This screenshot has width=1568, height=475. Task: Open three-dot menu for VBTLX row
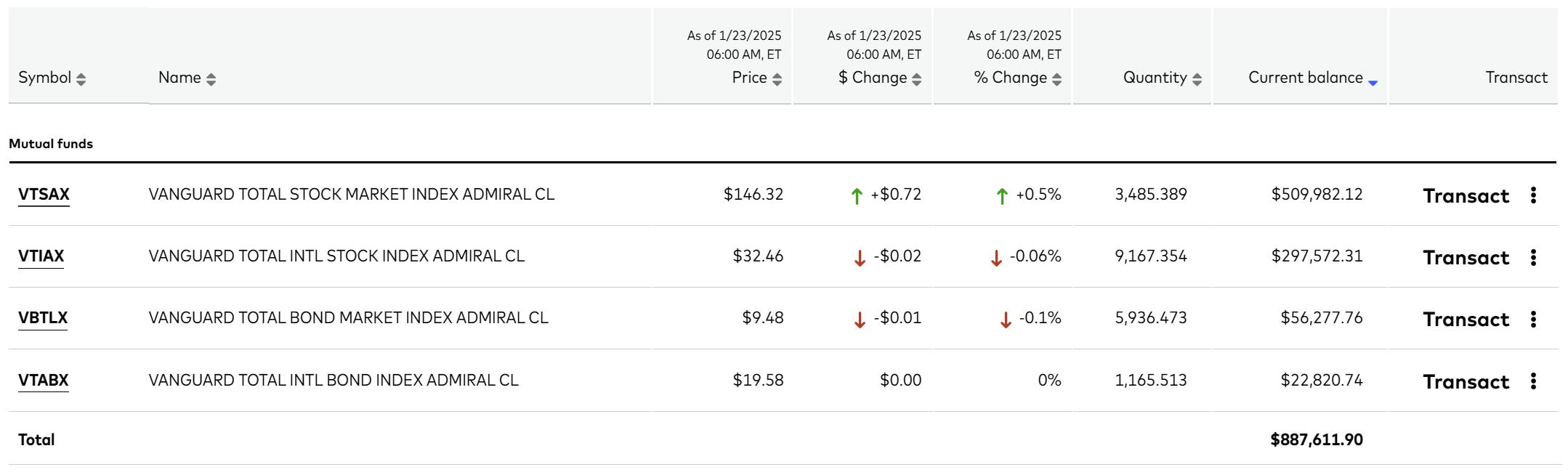pyautogui.click(x=1533, y=319)
